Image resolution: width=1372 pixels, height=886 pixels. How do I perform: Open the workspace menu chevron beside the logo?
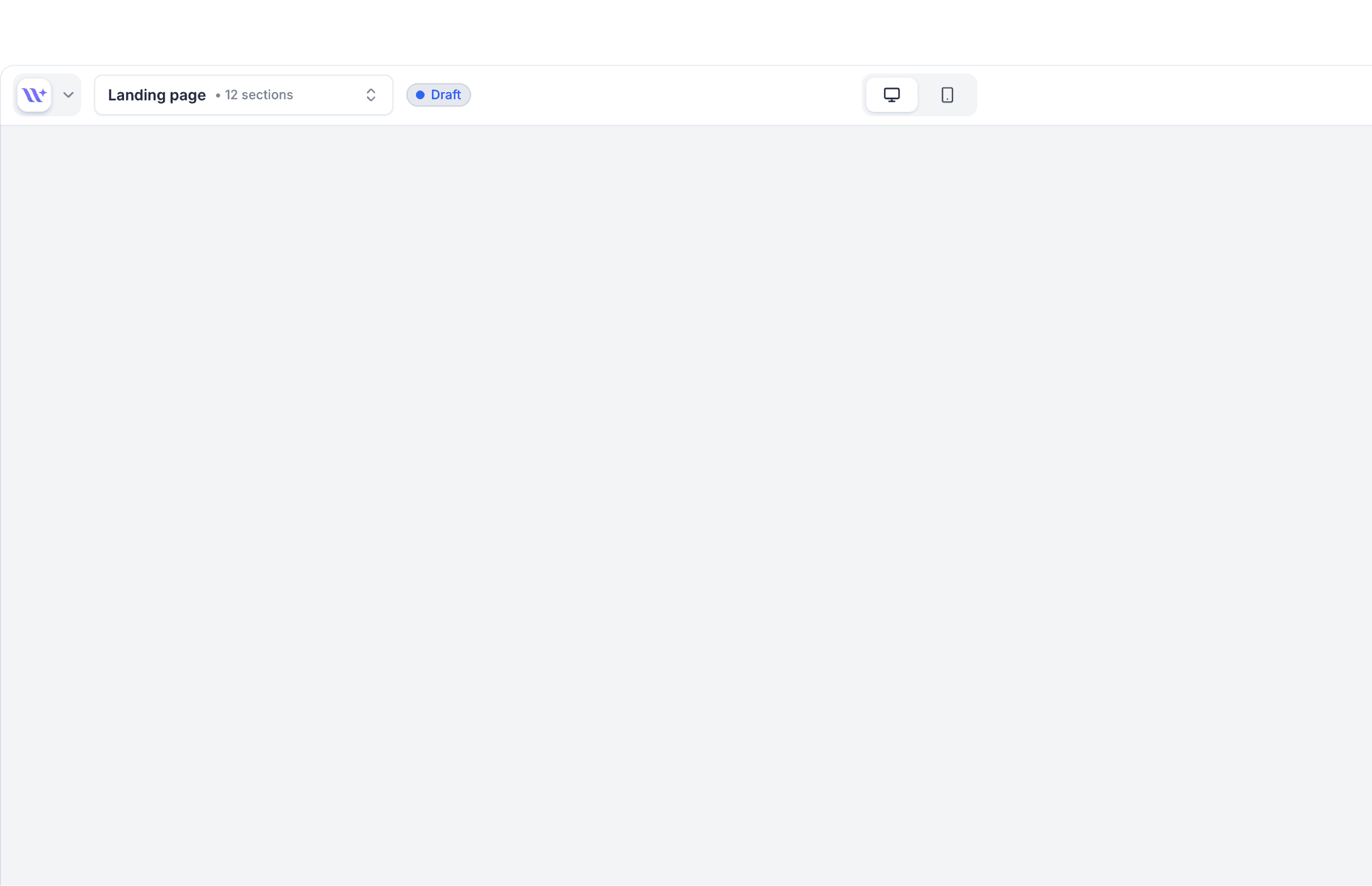coord(69,95)
